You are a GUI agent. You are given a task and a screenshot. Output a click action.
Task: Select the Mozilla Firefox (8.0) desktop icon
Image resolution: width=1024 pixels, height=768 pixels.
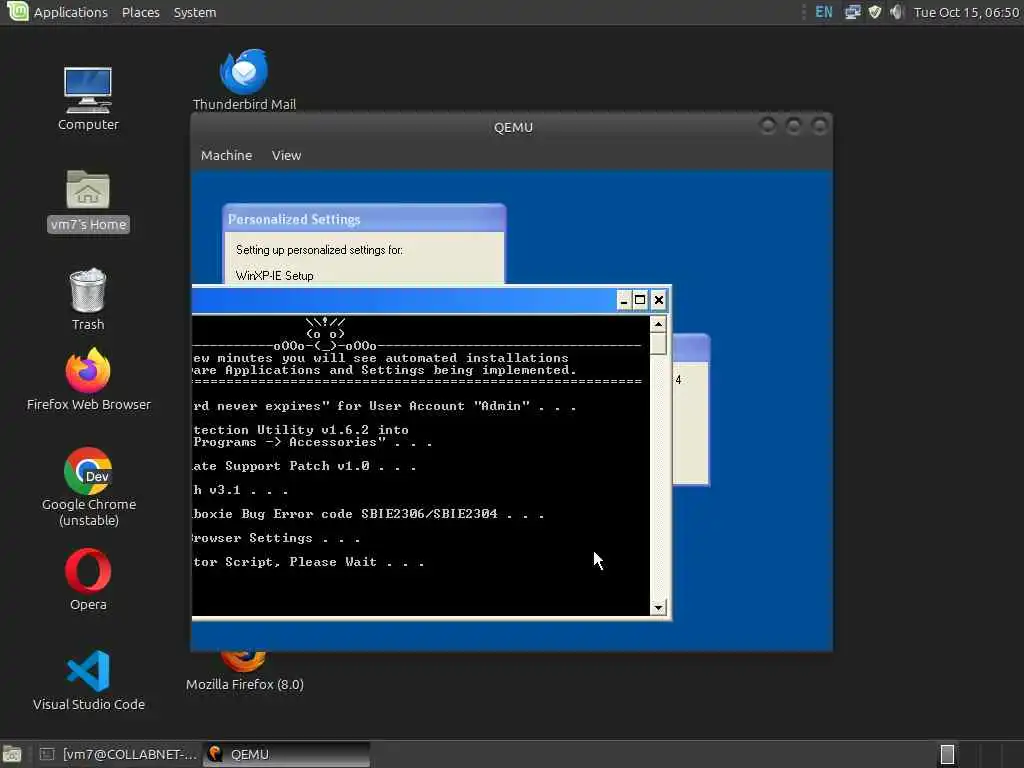point(244,673)
